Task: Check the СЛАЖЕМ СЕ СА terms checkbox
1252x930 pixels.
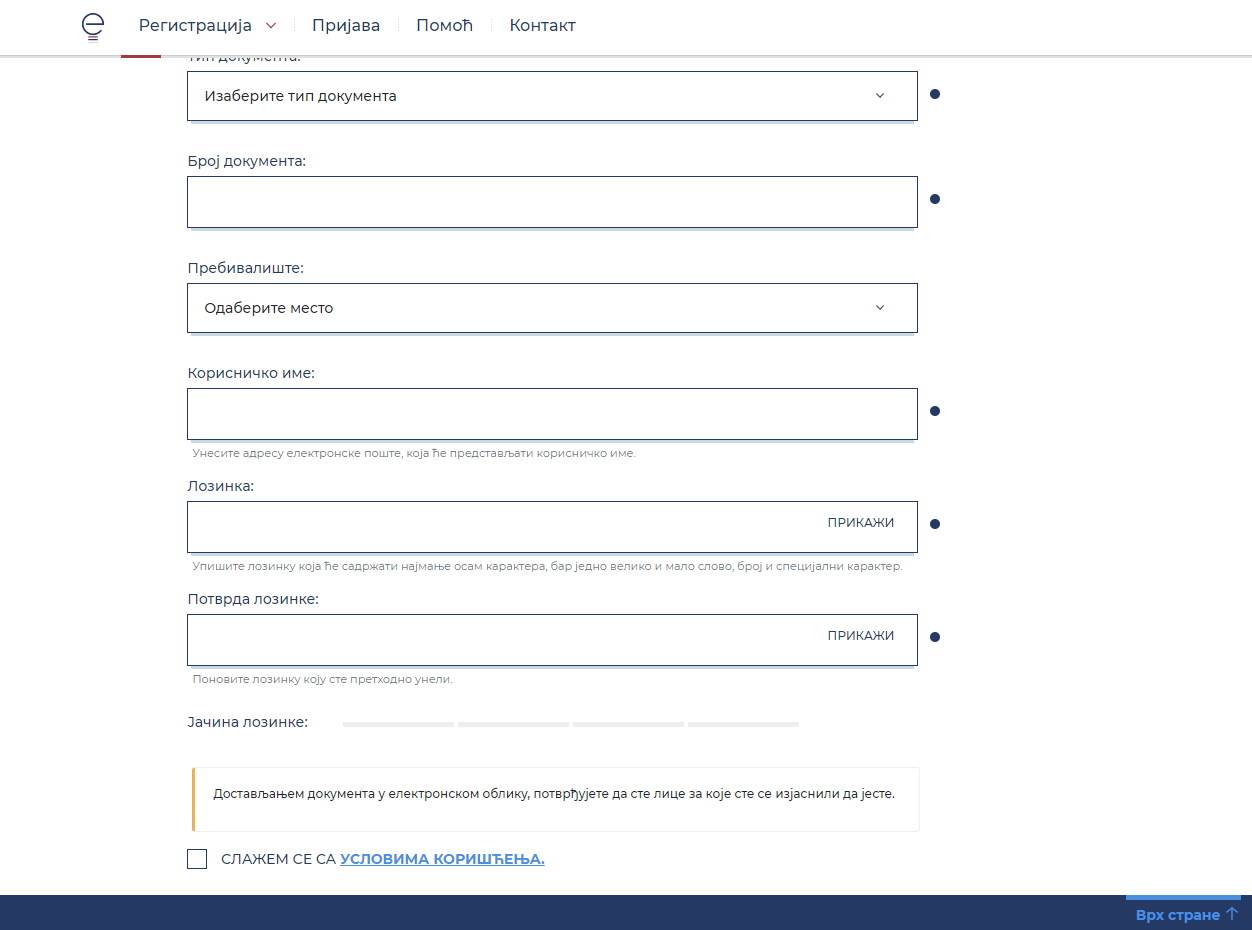Action: coord(197,859)
